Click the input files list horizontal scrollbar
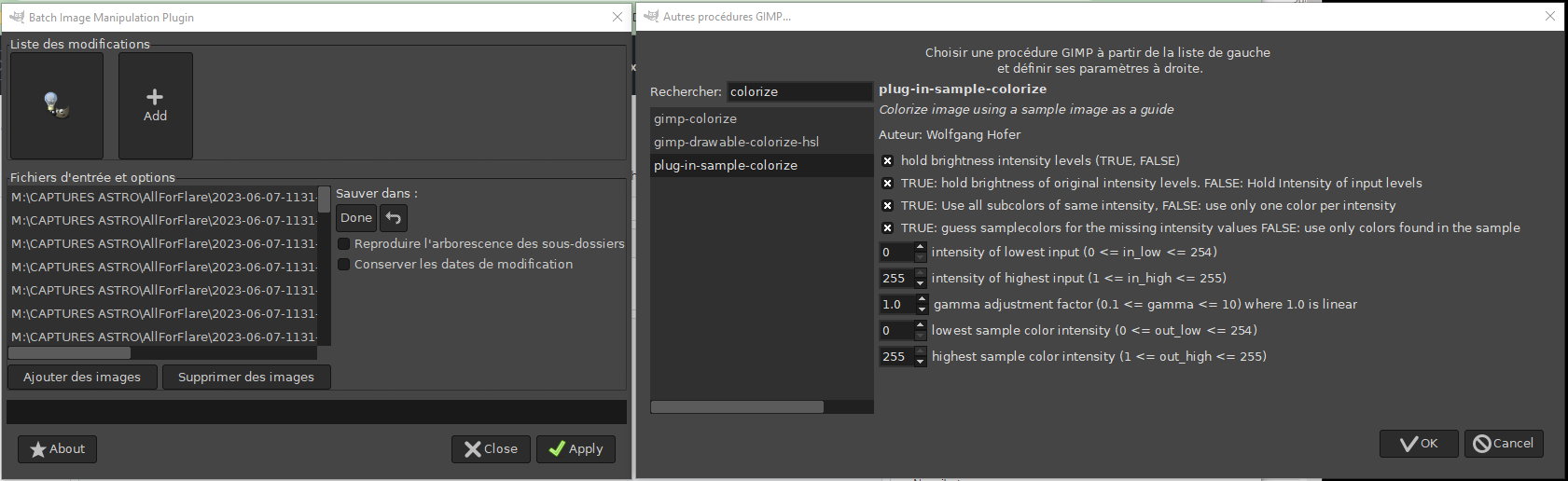1568x481 pixels. (x=69, y=353)
